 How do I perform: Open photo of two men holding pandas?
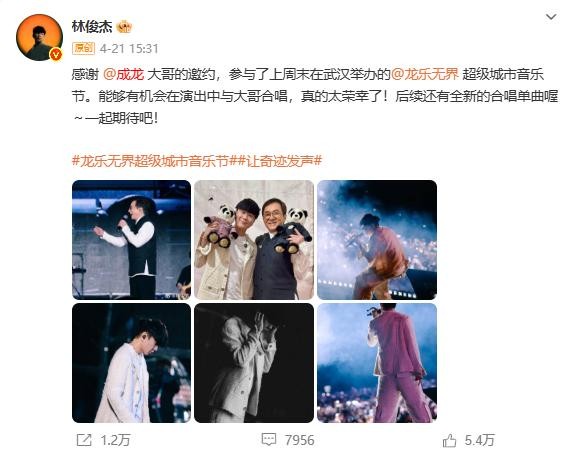pyautogui.click(x=254, y=240)
